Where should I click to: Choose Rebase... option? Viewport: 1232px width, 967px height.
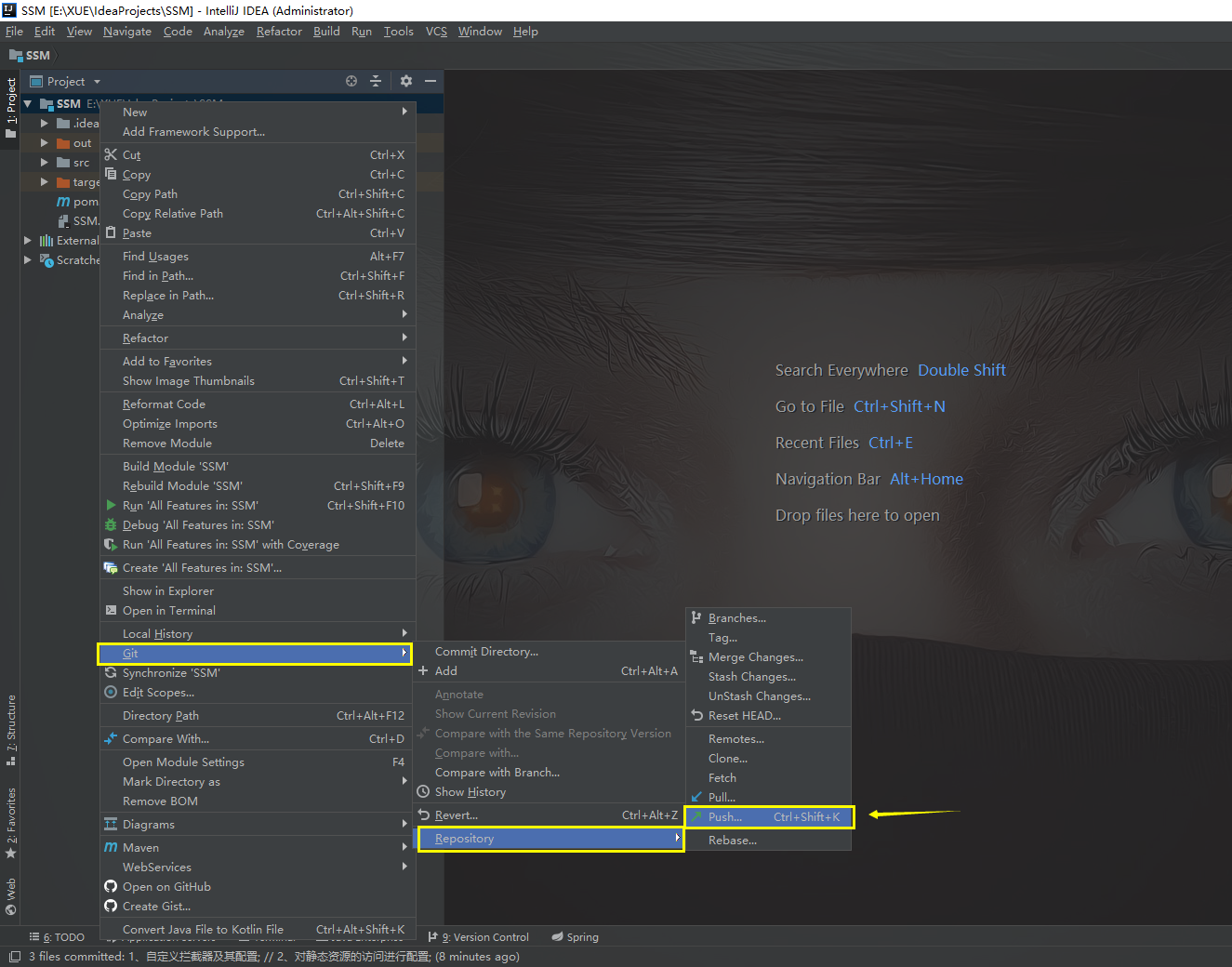tap(769, 840)
